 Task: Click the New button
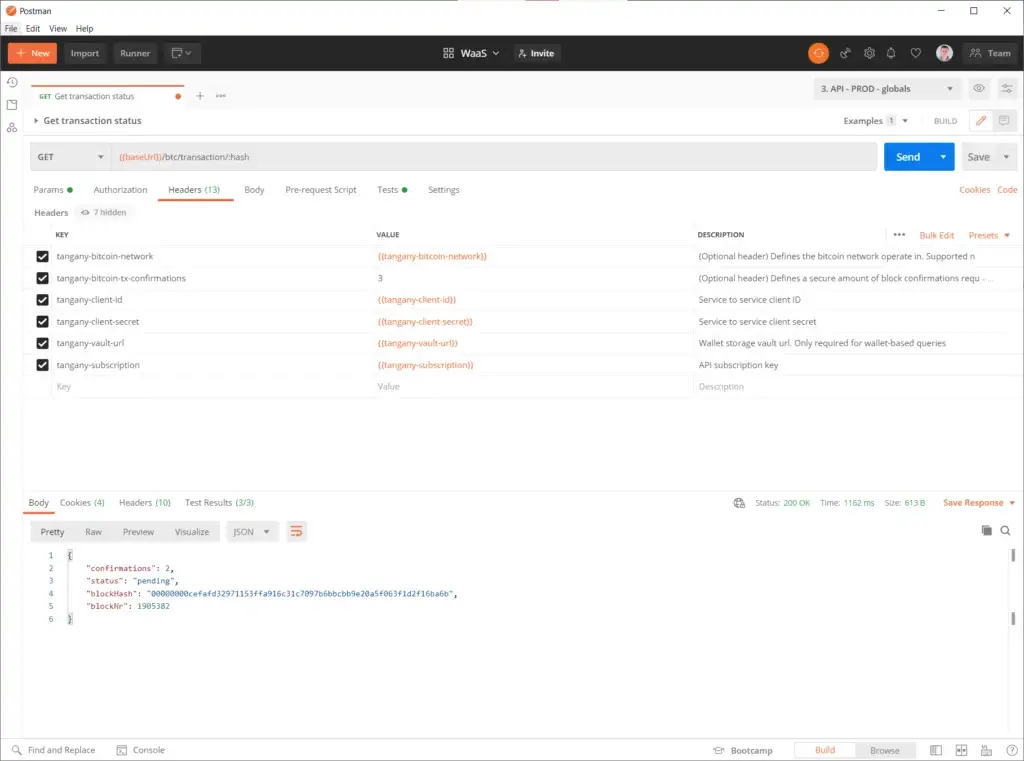[x=33, y=53]
